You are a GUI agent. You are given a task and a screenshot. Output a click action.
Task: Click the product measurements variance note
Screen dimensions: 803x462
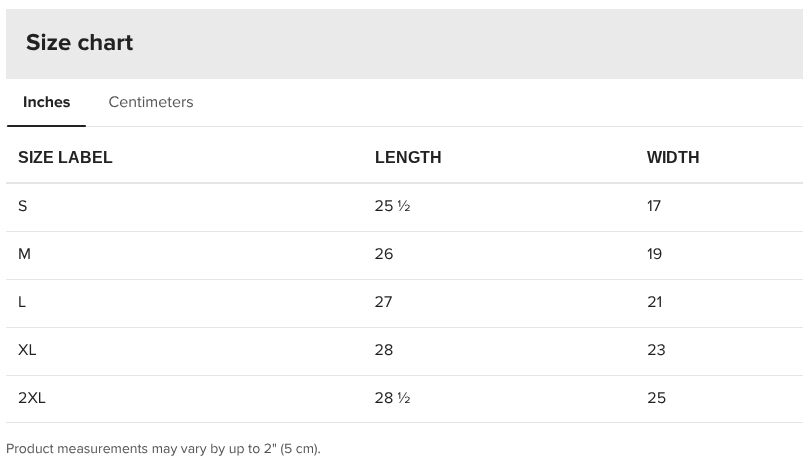click(x=163, y=449)
